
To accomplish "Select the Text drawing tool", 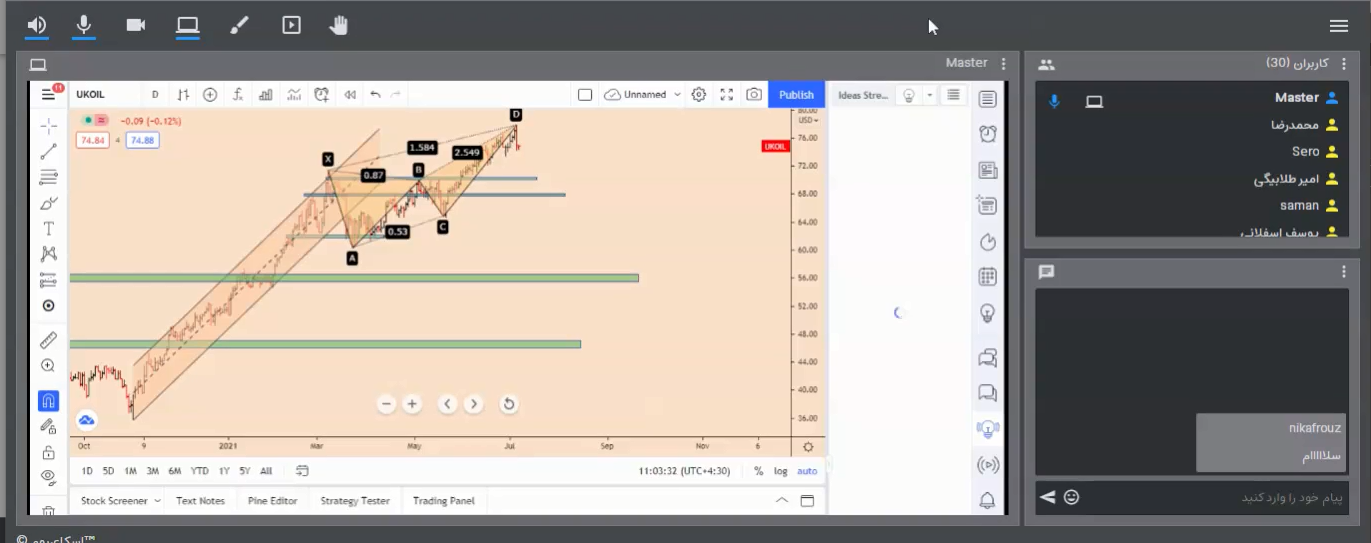I will tap(48, 229).
